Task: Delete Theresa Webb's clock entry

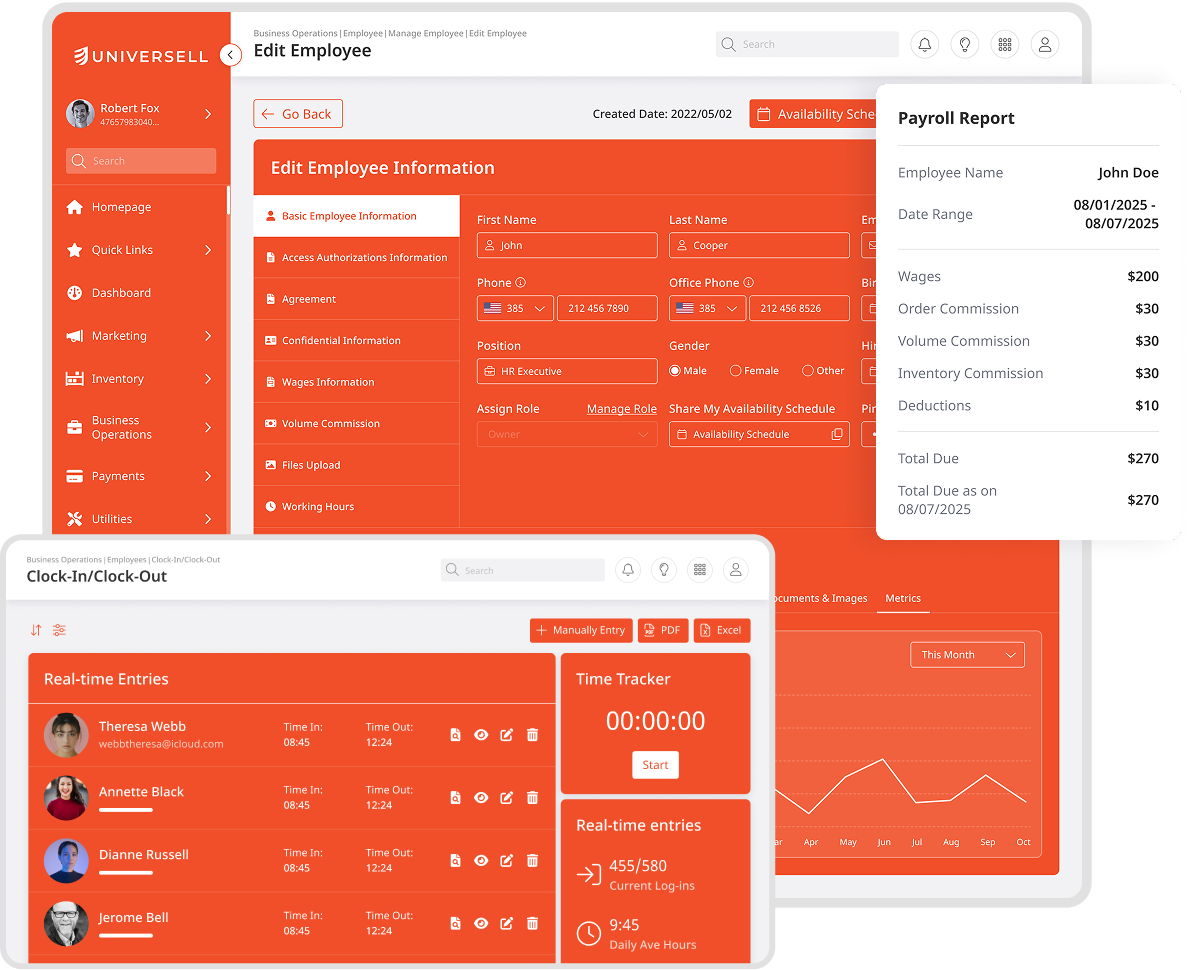Action: click(x=533, y=735)
